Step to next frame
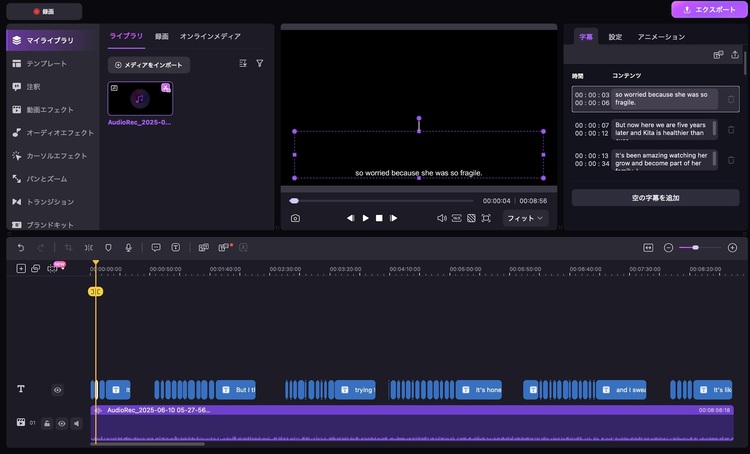Screen dimensions: 750x454 point(394,218)
